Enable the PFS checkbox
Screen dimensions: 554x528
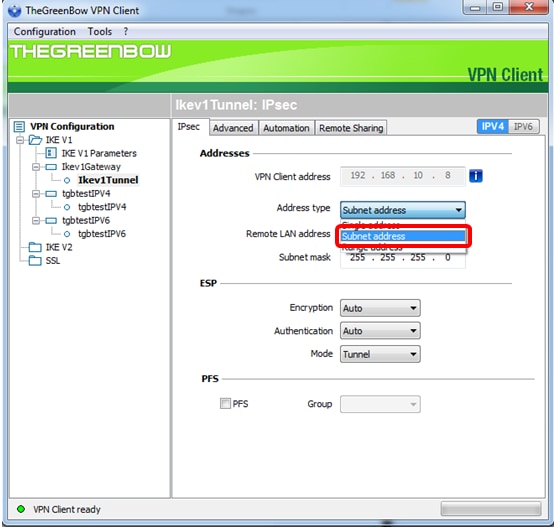[x=225, y=403]
